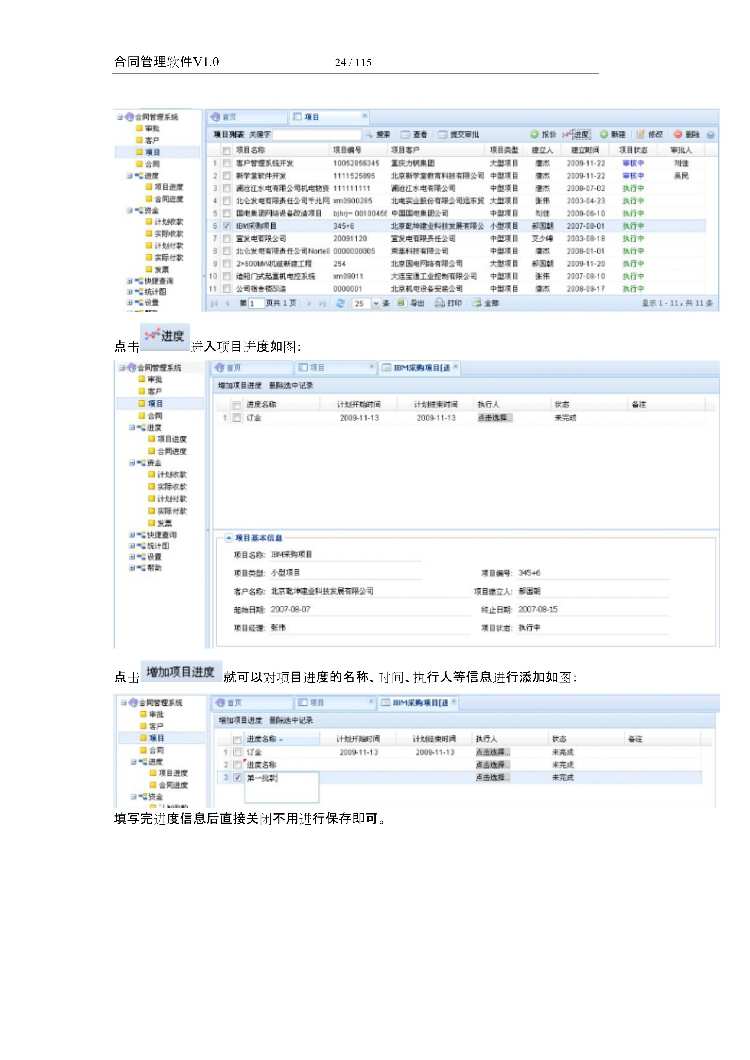Click the 导出 export icon in paging bar
This screenshot has width=750, height=1060.
point(402,304)
